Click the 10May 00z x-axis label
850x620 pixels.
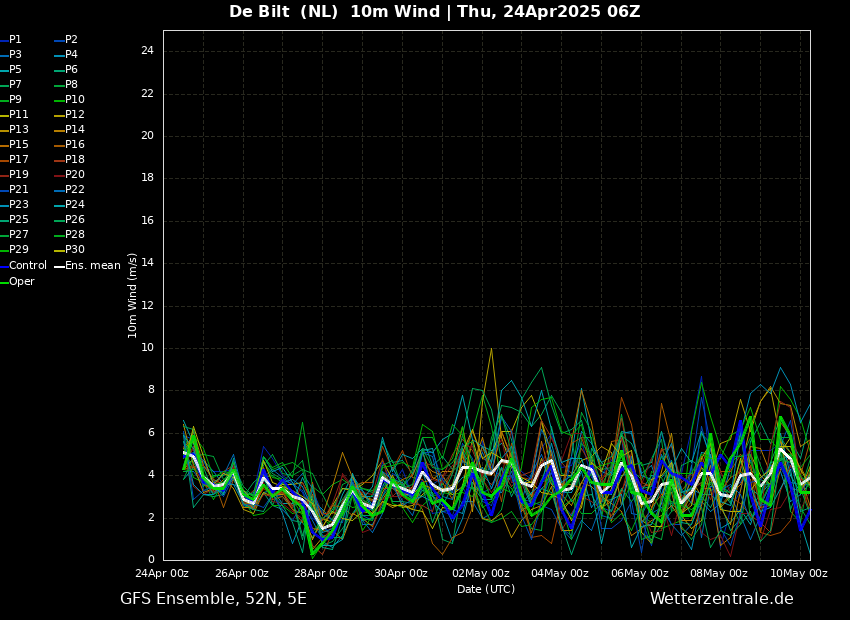(798, 574)
